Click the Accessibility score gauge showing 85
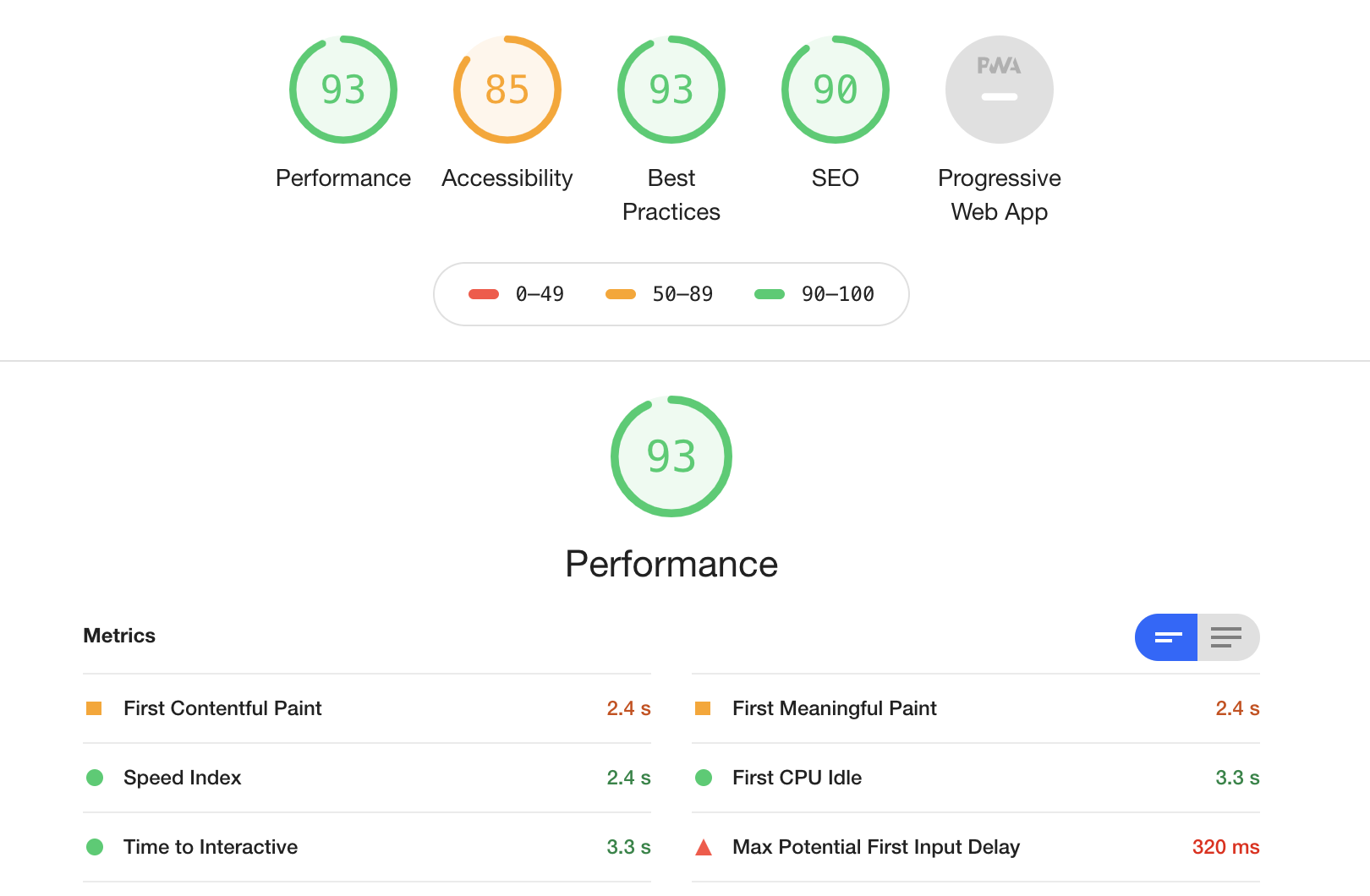This screenshot has height=896, width=1370. click(507, 90)
